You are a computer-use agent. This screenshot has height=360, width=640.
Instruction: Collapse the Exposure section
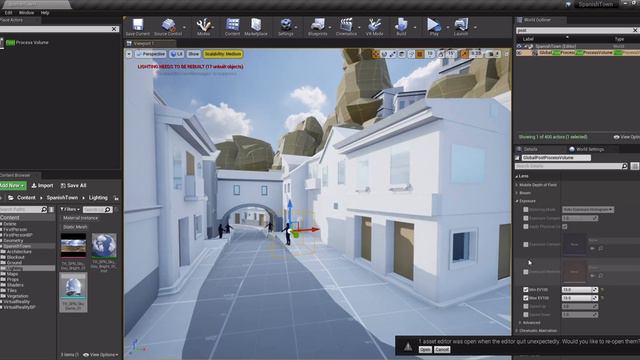pos(517,201)
